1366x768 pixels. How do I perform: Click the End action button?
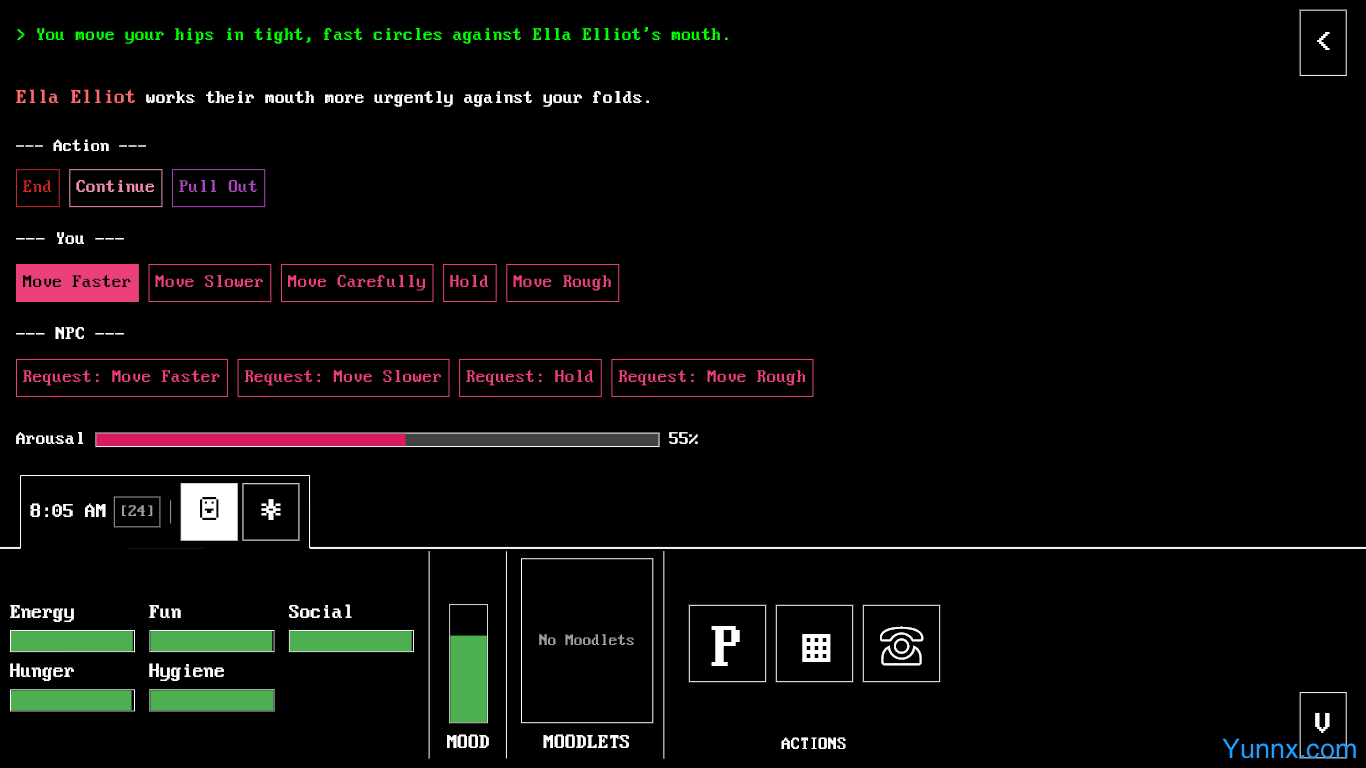[x=37, y=188]
